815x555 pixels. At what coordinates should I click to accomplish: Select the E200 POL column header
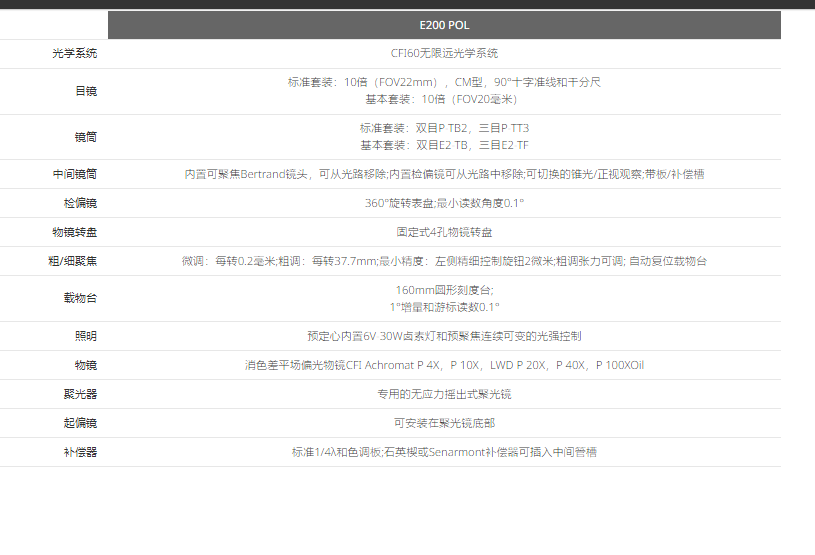pos(444,25)
